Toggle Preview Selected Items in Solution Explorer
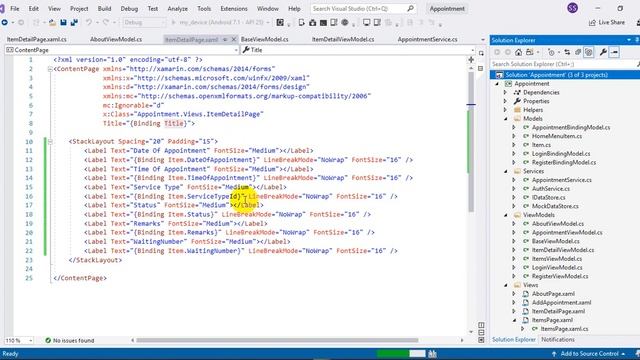The height and width of the screenshot is (360, 640). pyautogui.click(x=614, y=52)
